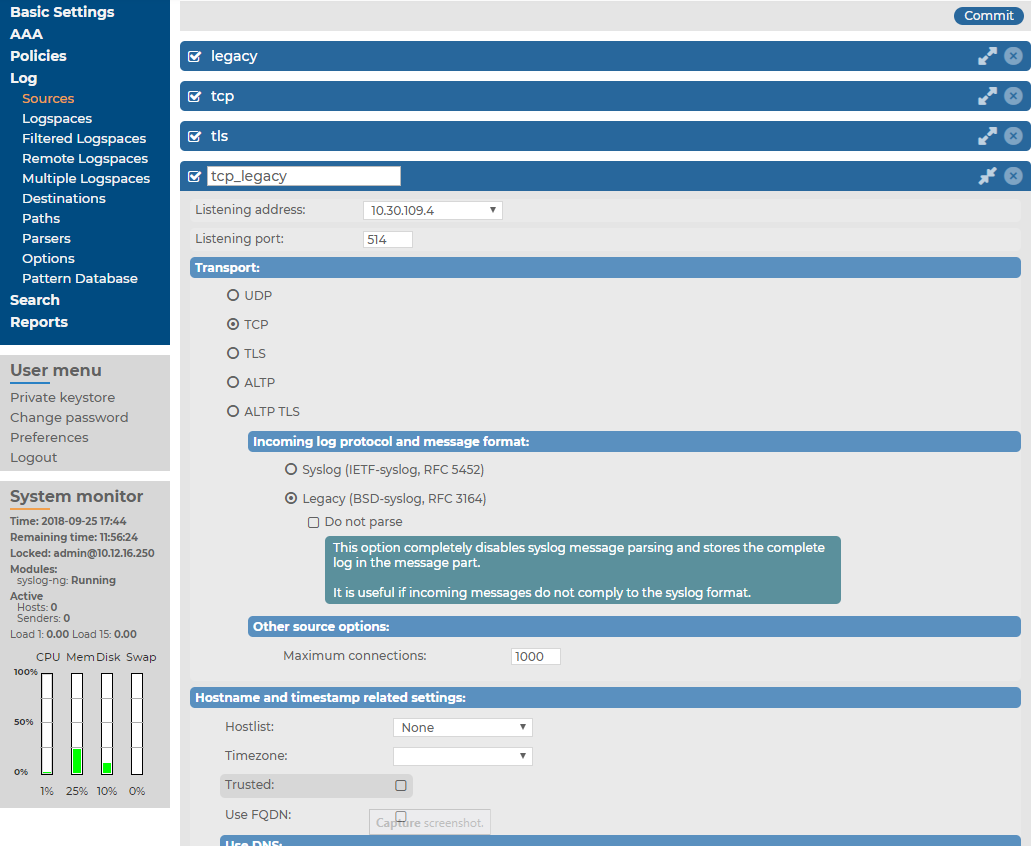This screenshot has width=1032, height=846.
Task: Click the Maximum connections field
Action: coord(535,656)
